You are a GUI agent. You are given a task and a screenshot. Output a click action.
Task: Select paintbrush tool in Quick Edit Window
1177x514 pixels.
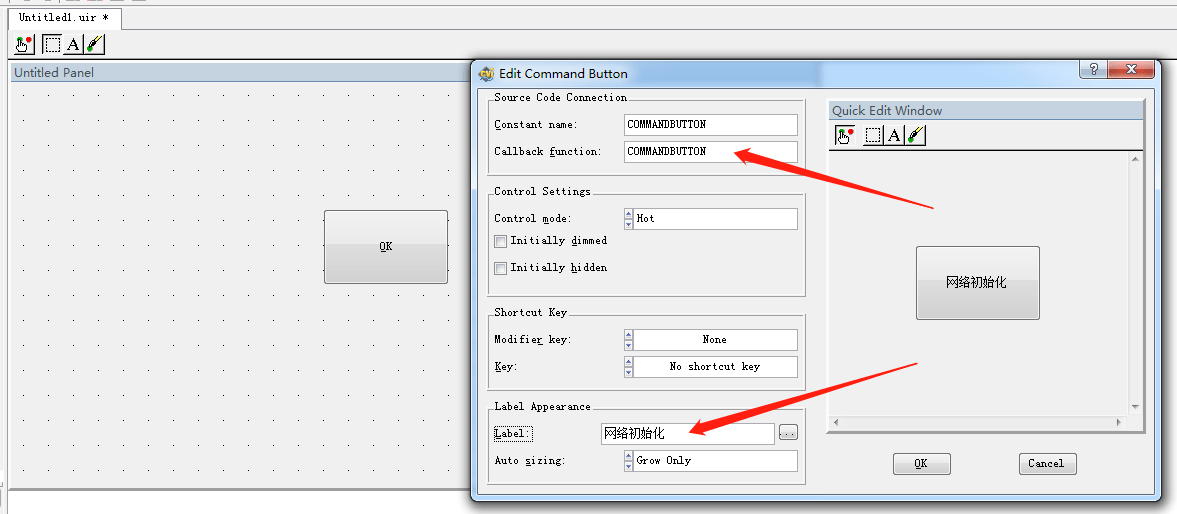point(915,135)
